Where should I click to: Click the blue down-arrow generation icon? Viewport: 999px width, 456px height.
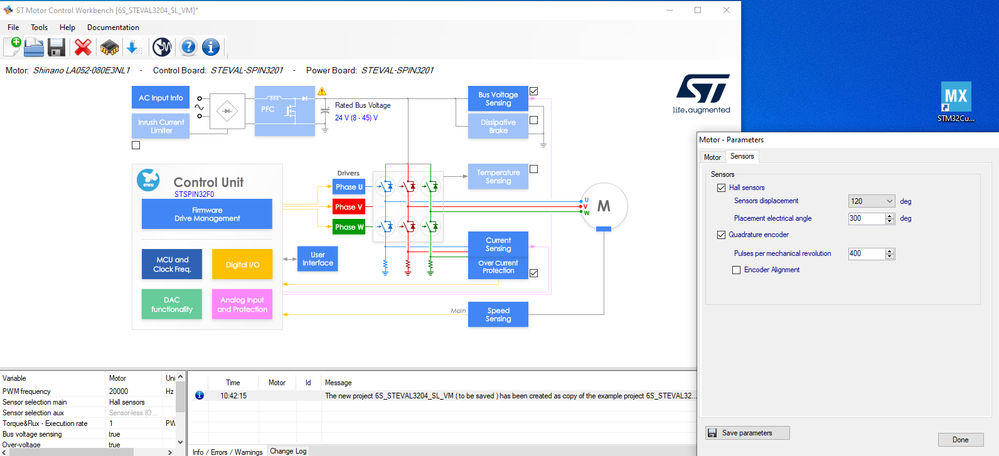pos(133,46)
